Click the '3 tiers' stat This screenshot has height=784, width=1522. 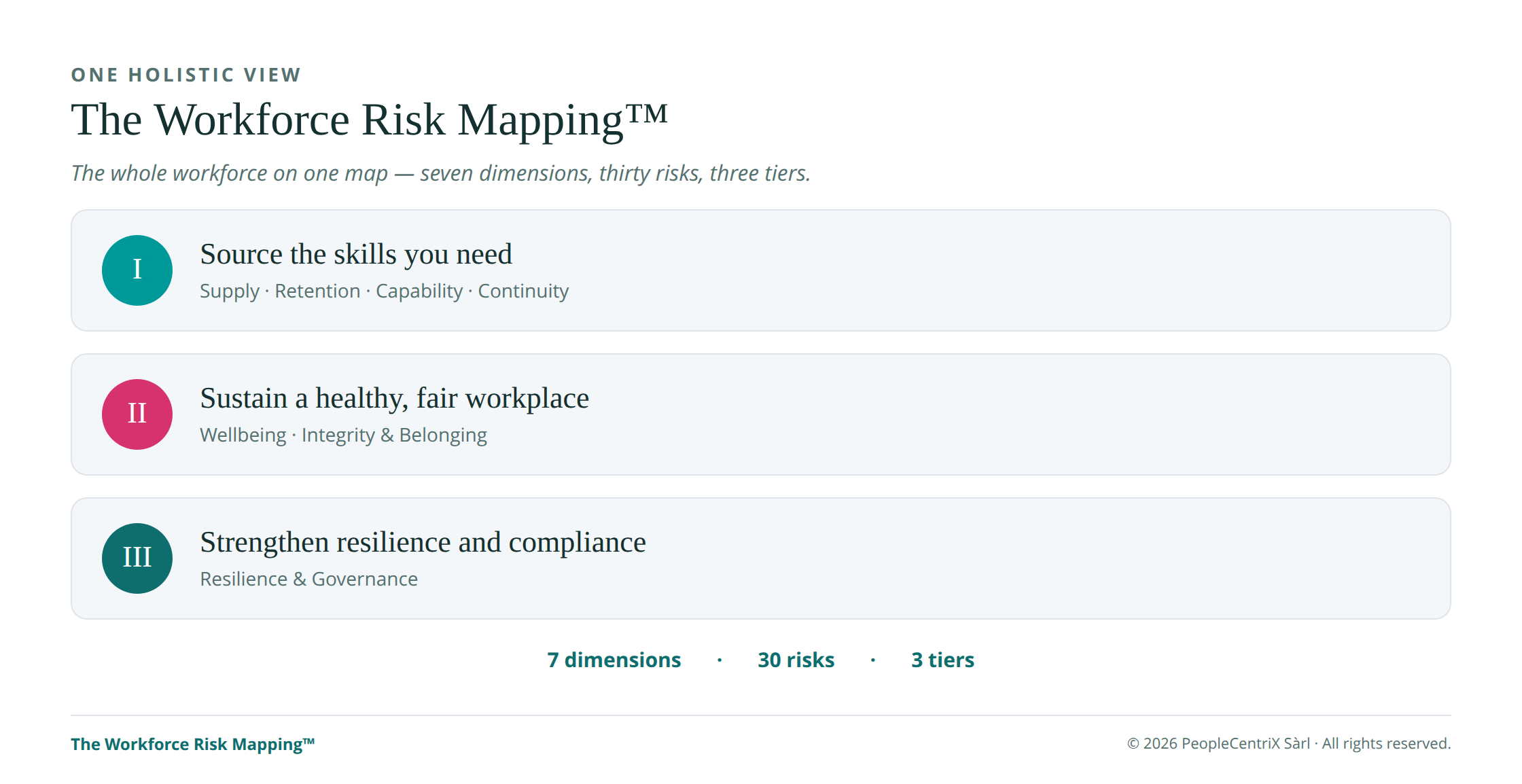[943, 660]
